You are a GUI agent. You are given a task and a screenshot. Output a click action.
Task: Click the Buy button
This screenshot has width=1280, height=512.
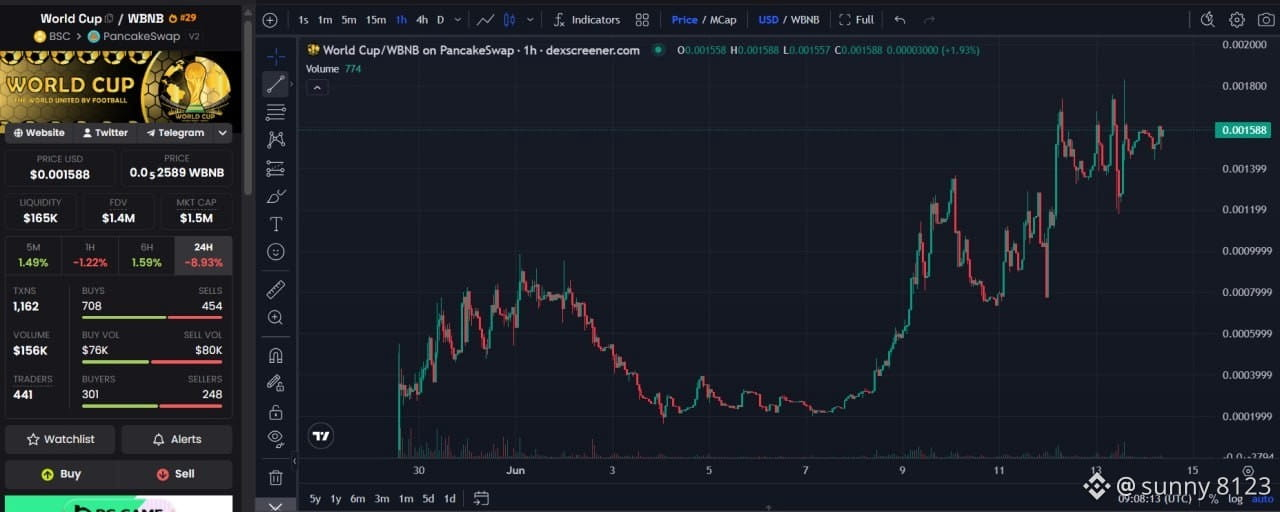click(61, 474)
